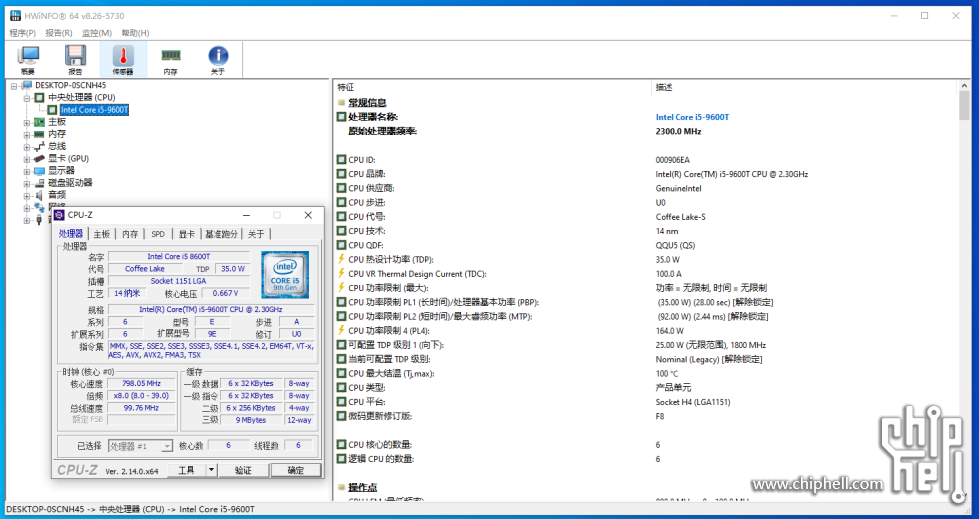Click the CPU 代号 Coffee Lake-S value
The width and height of the screenshot is (979, 519).
click(681, 217)
